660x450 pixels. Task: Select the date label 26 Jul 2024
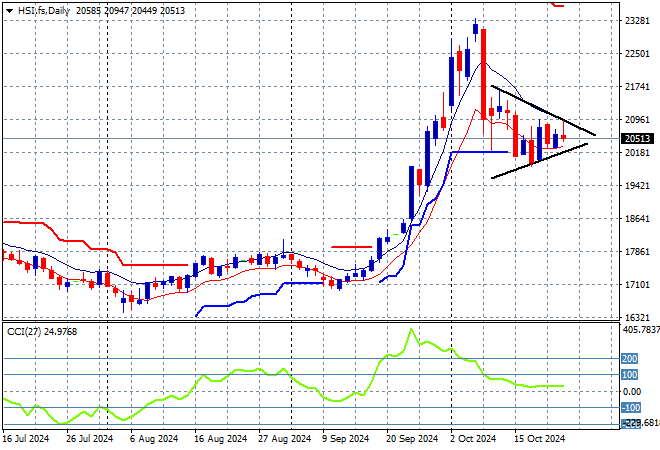[90, 439]
